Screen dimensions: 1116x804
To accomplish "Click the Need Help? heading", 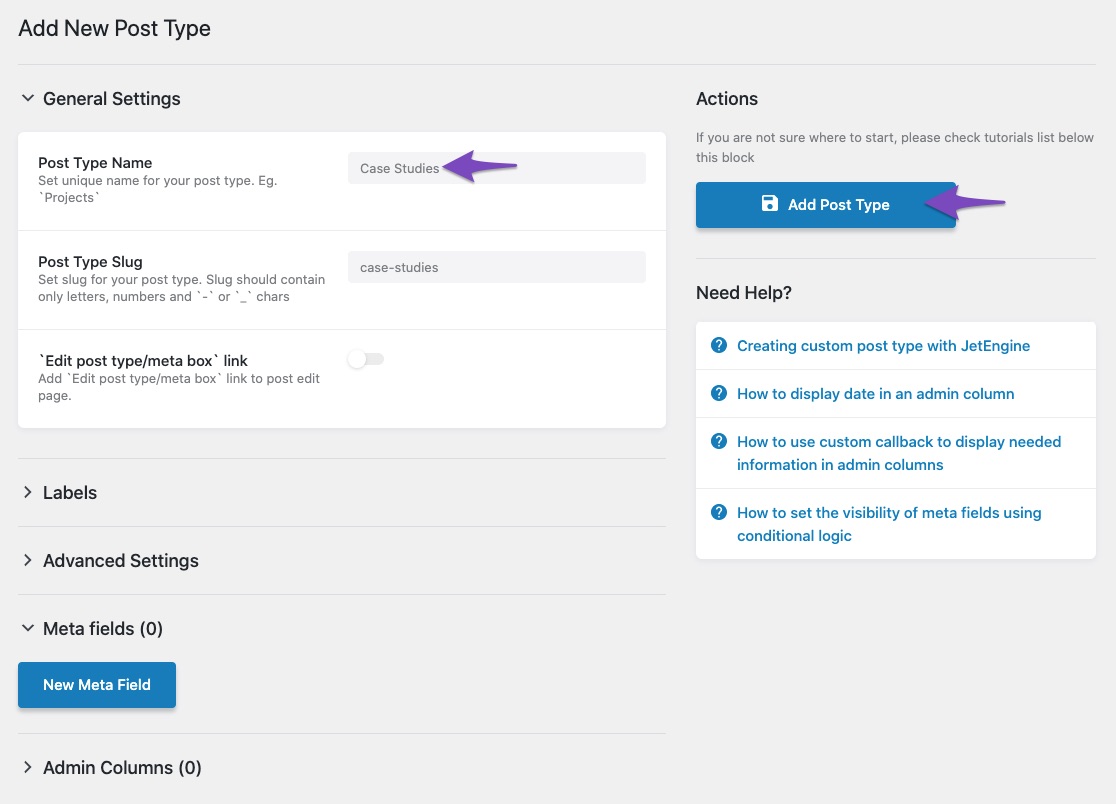I will tap(744, 292).
